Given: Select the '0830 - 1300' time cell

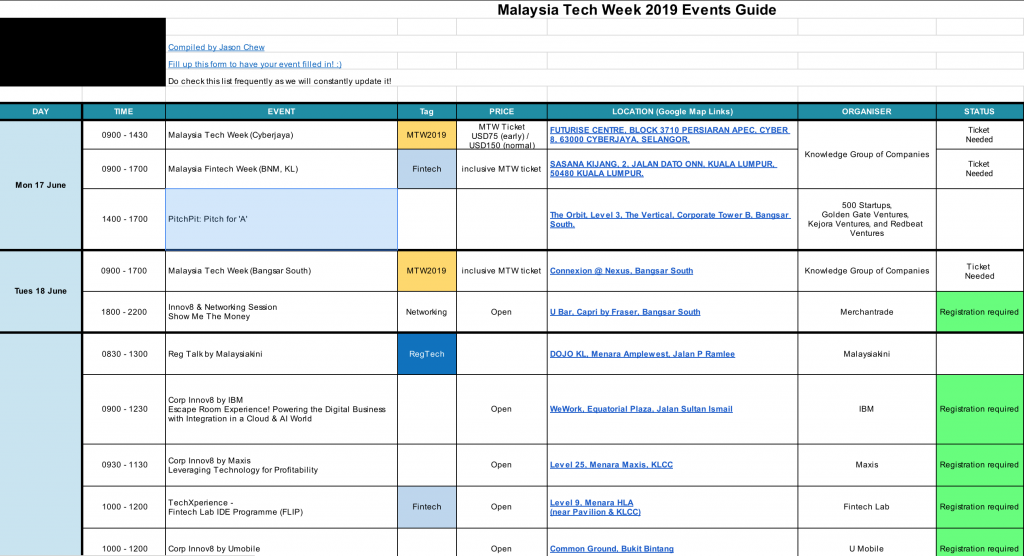Looking at the screenshot, I should 123,354.
